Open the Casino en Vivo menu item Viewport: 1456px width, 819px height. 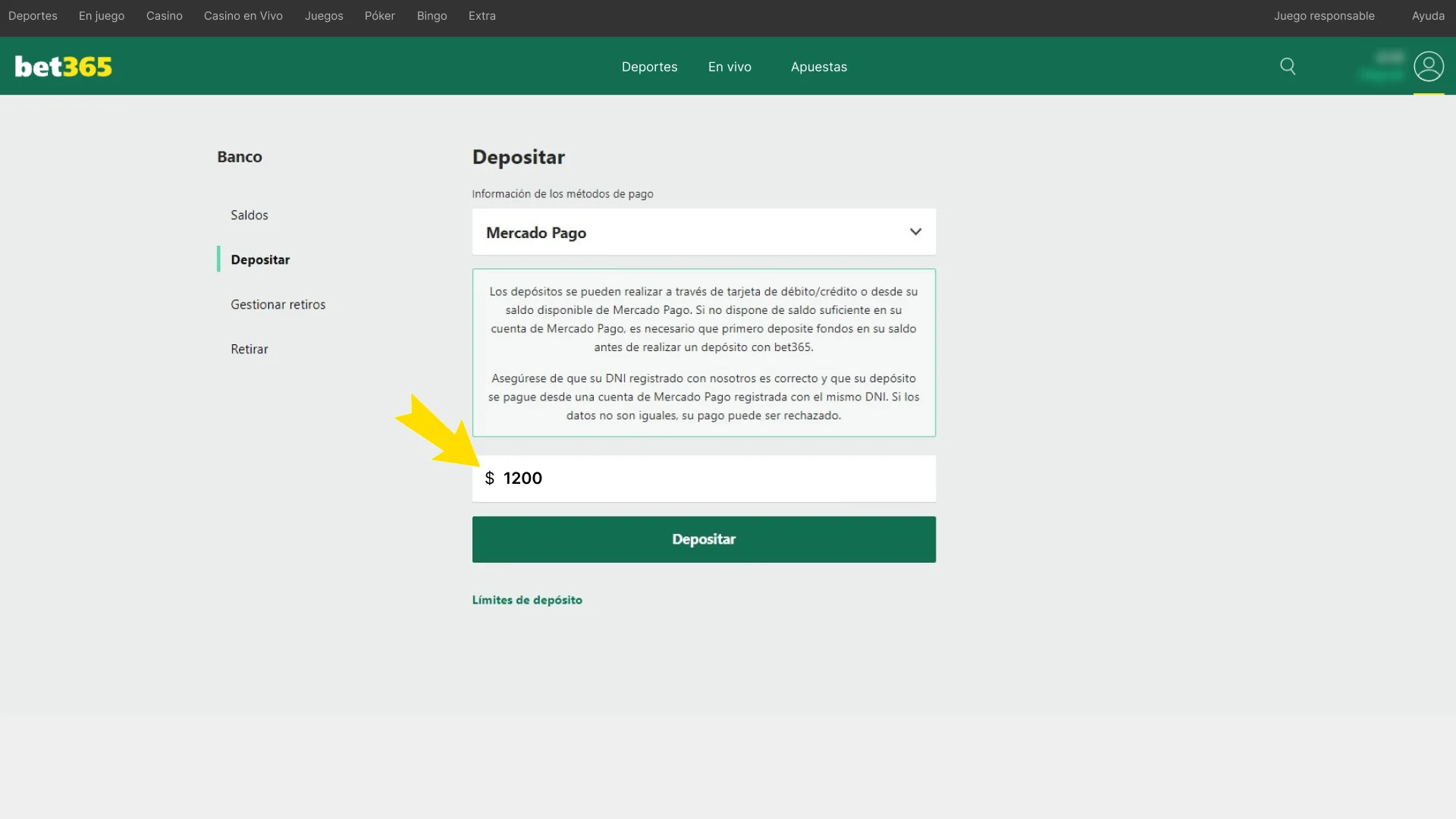tap(243, 15)
